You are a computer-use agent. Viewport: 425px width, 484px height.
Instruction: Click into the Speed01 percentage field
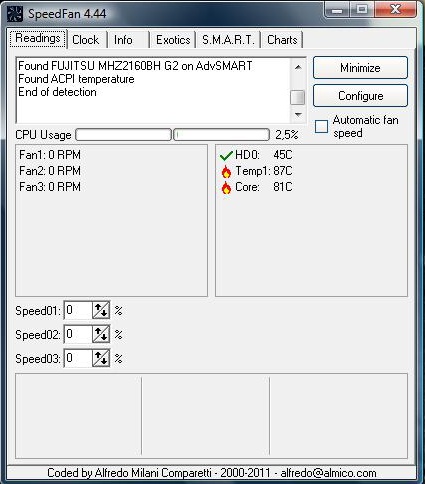pyautogui.click(x=78, y=310)
